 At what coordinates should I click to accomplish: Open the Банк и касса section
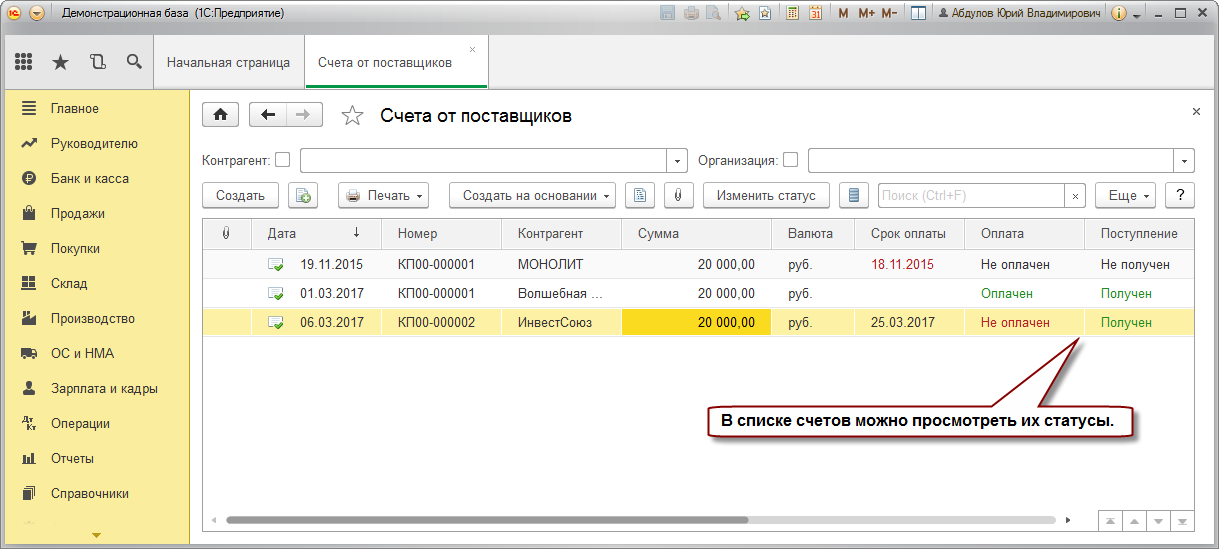(90, 178)
